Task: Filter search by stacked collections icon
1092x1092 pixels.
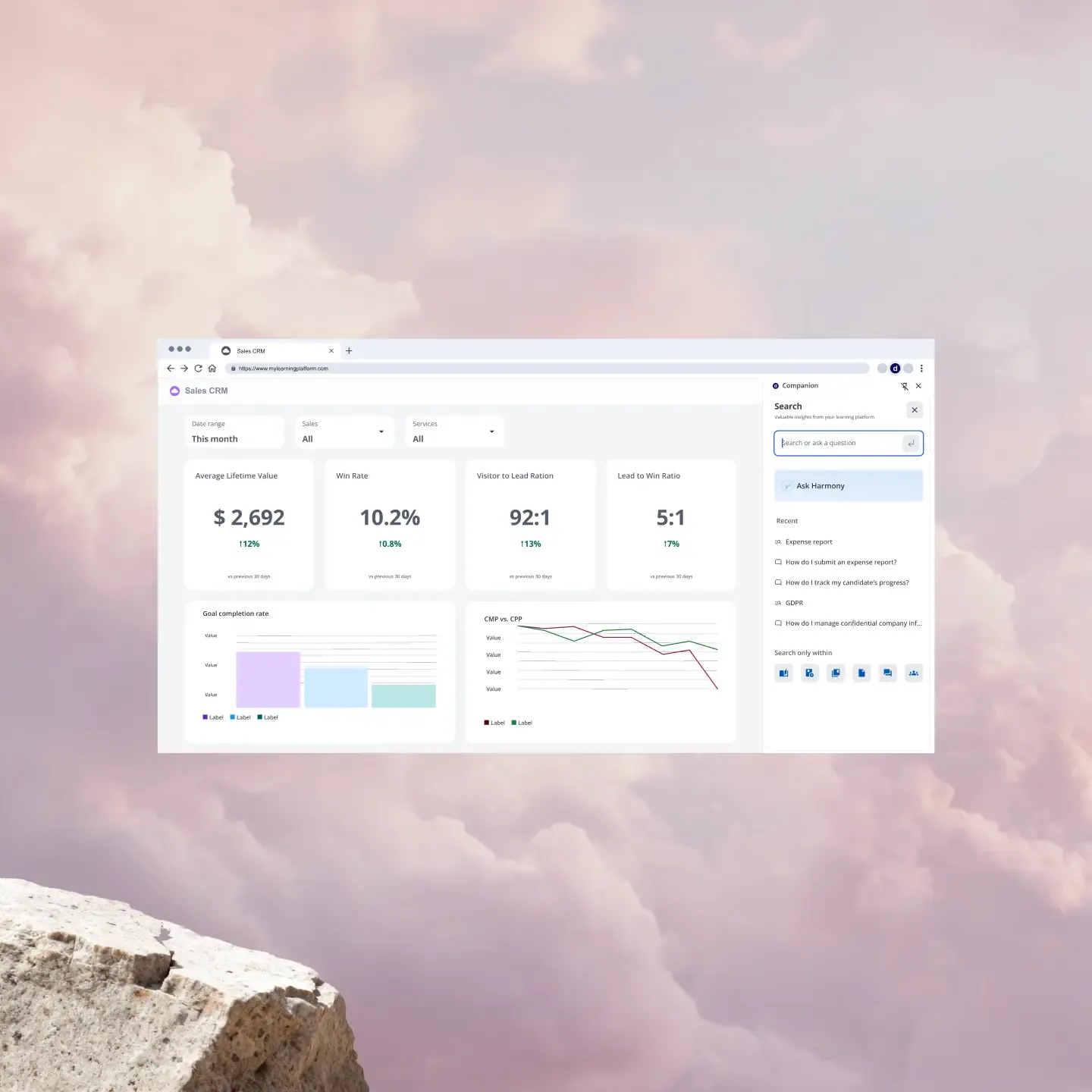Action: (836, 673)
